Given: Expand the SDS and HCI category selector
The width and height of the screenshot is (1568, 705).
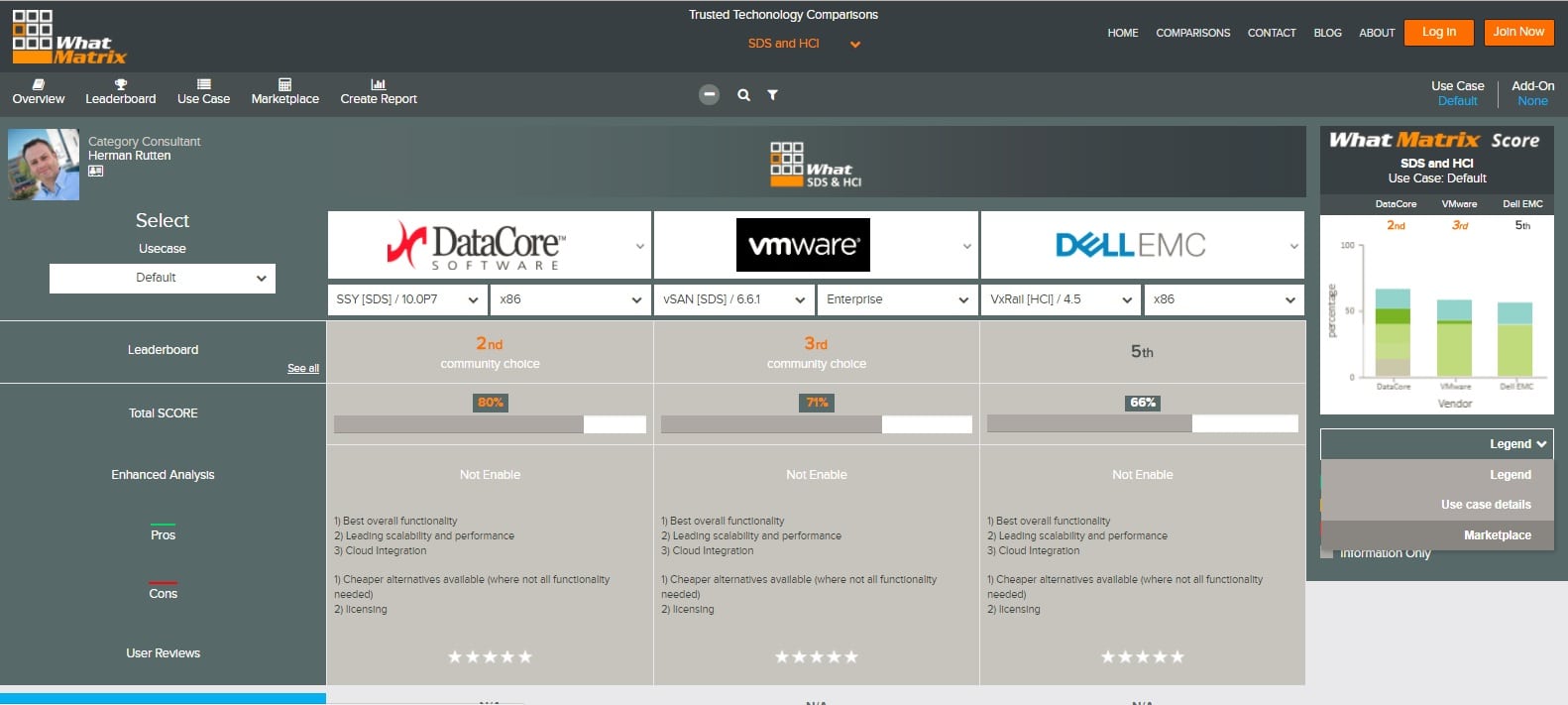Looking at the screenshot, I should 803,44.
